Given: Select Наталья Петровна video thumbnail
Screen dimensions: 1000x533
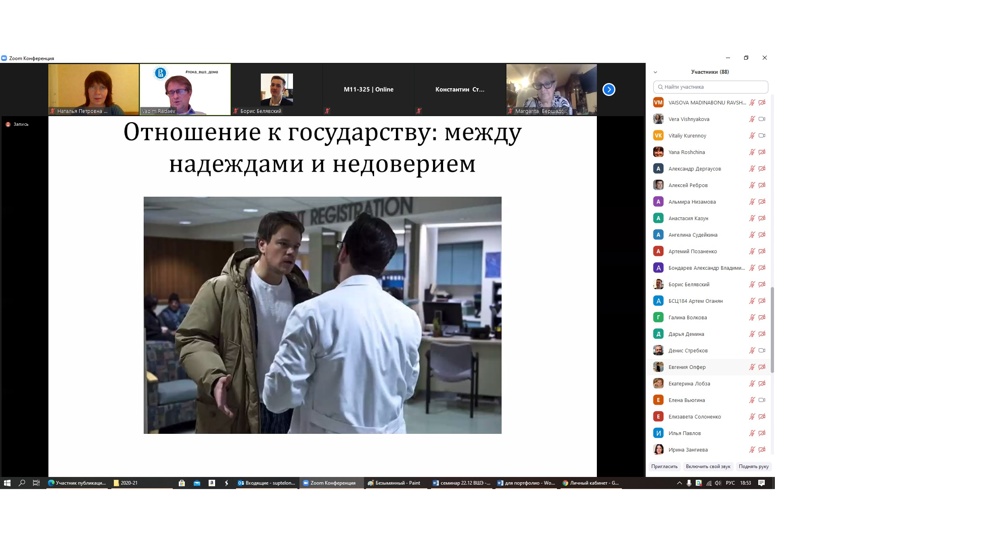Looking at the screenshot, I should [x=94, y=89].
